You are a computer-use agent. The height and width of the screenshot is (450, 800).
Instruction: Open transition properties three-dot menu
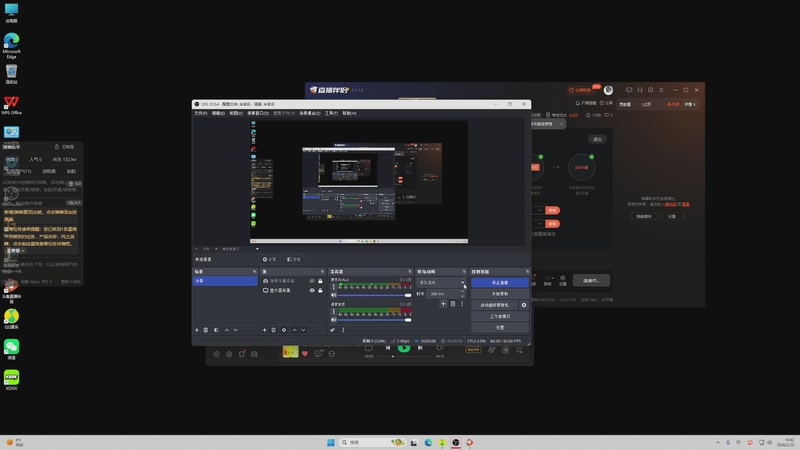click(x=462, y=304)
